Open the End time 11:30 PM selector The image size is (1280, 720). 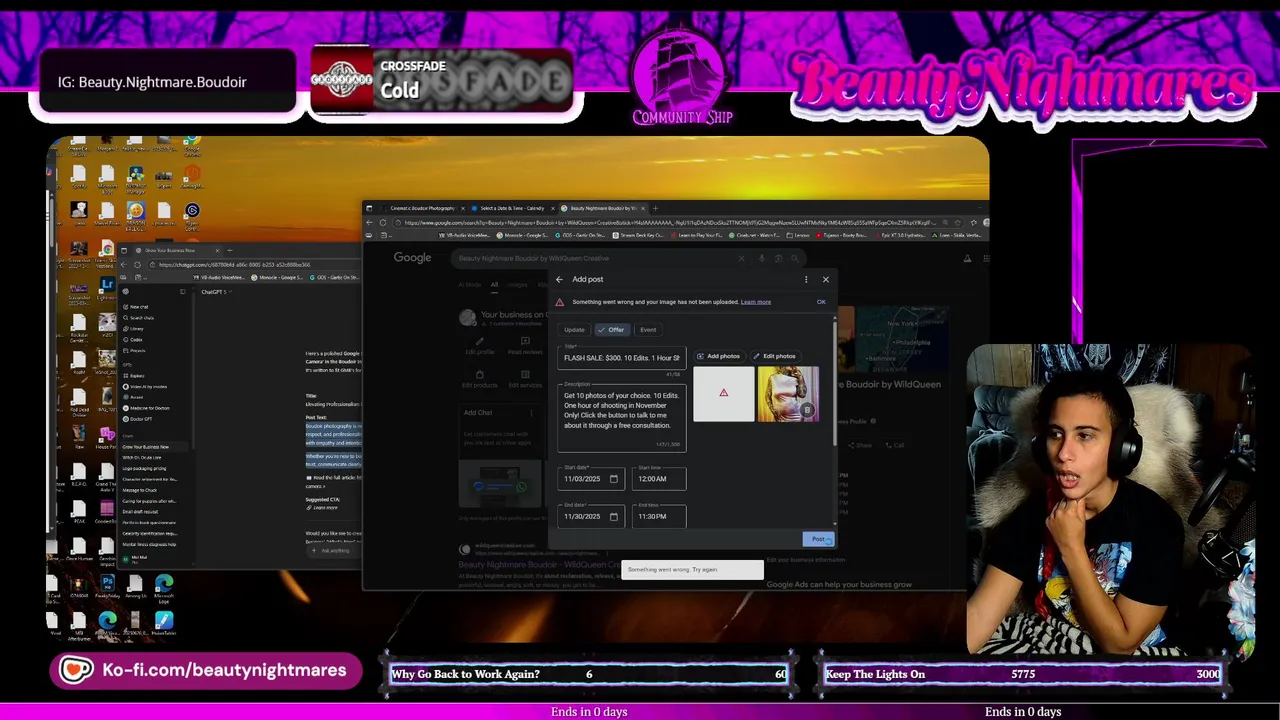tap(658, 517)
